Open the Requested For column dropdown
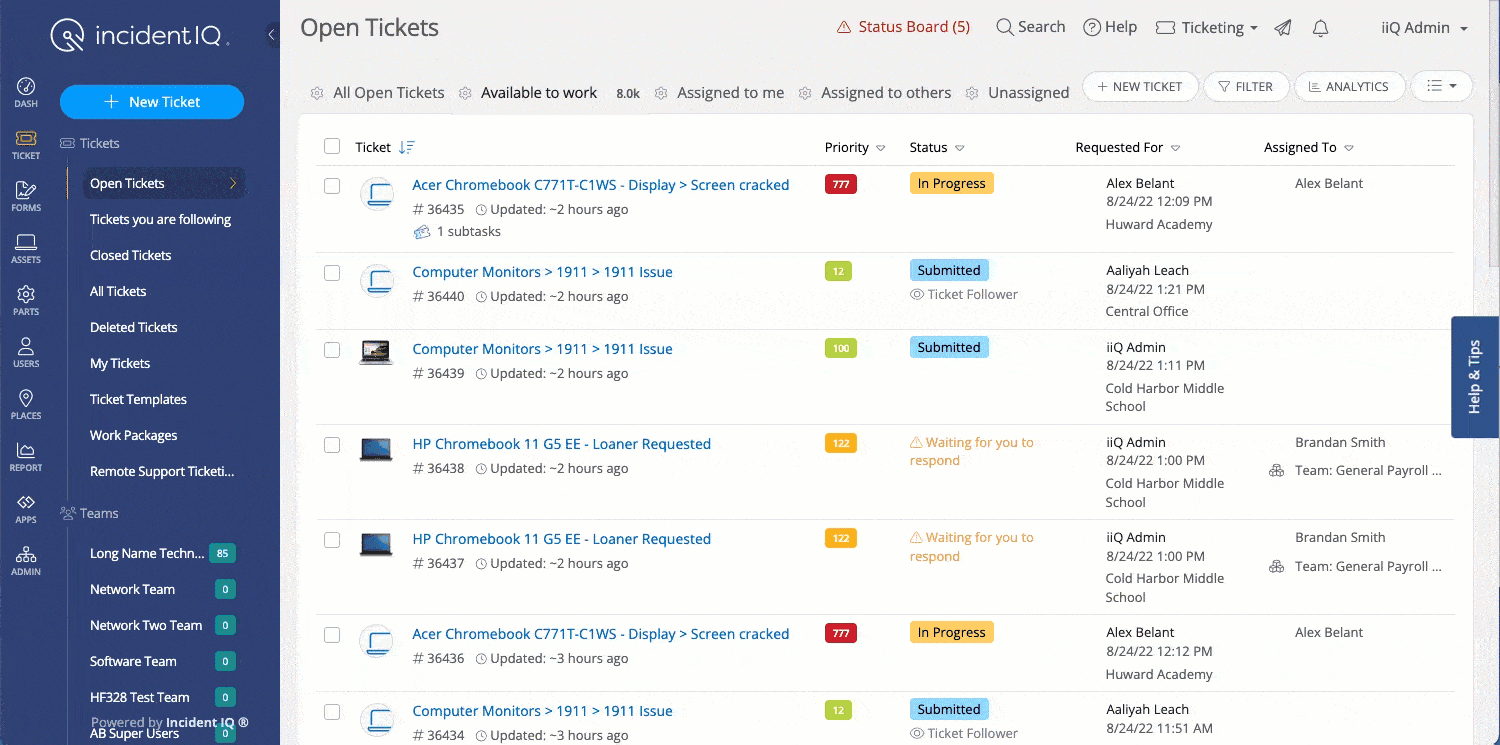This screenshot has height=745, width=1500. 1176,148
